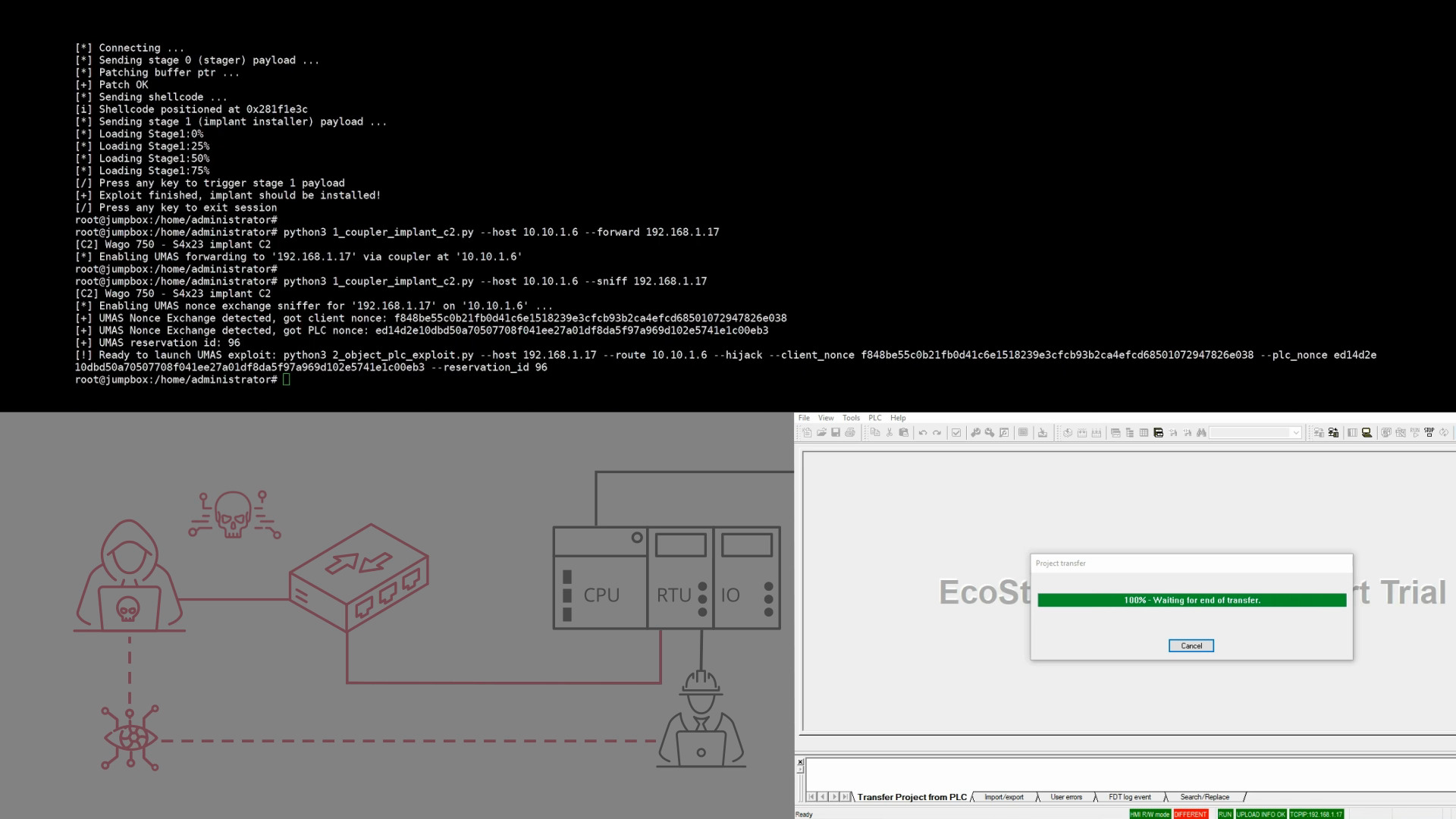Click last tab-scroll arrow in output pane
Screen dimensions: 1456x819
pyautogui.click(x=846, y=797)
